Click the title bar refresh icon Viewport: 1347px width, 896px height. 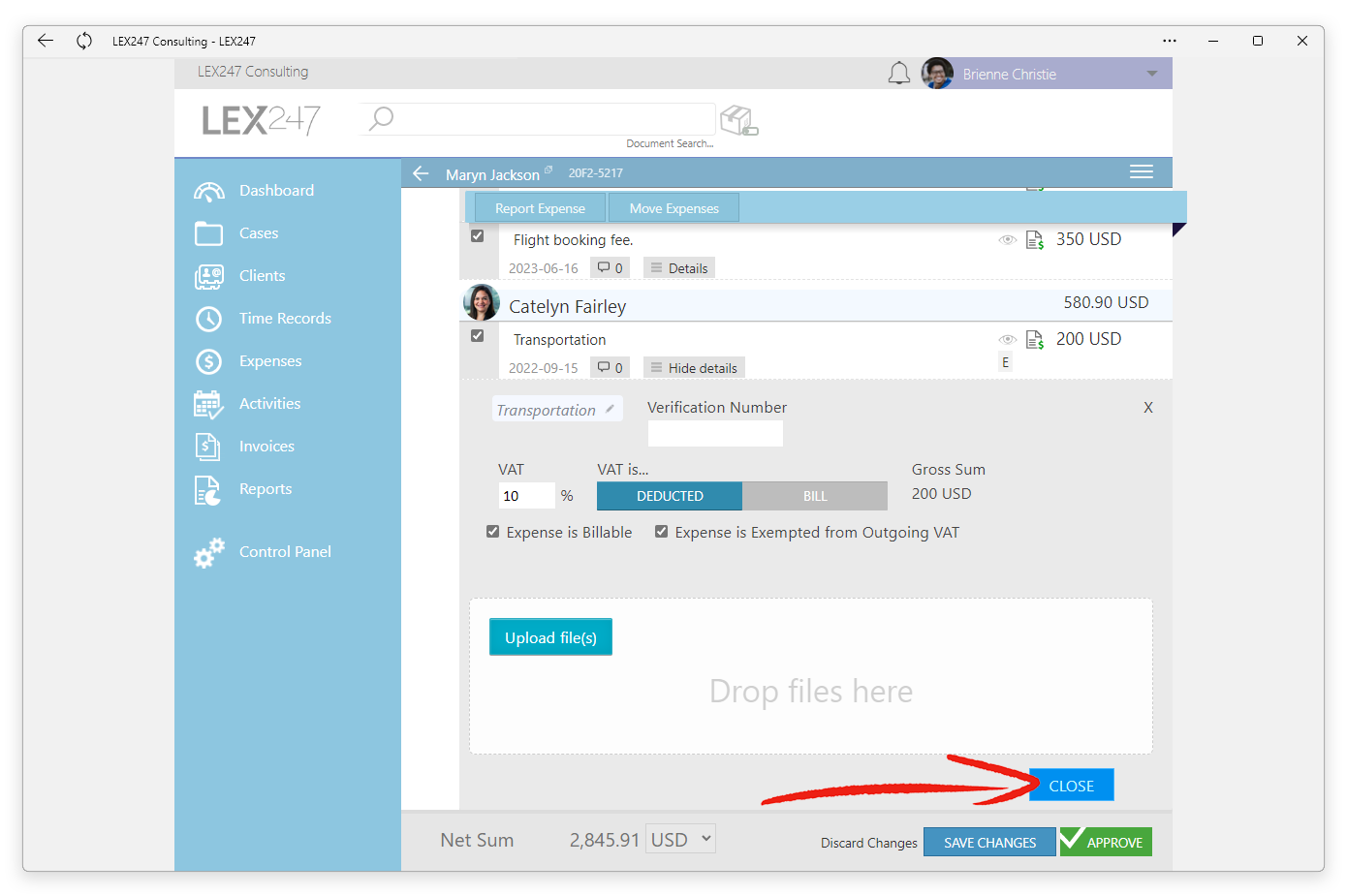(84, 41)
